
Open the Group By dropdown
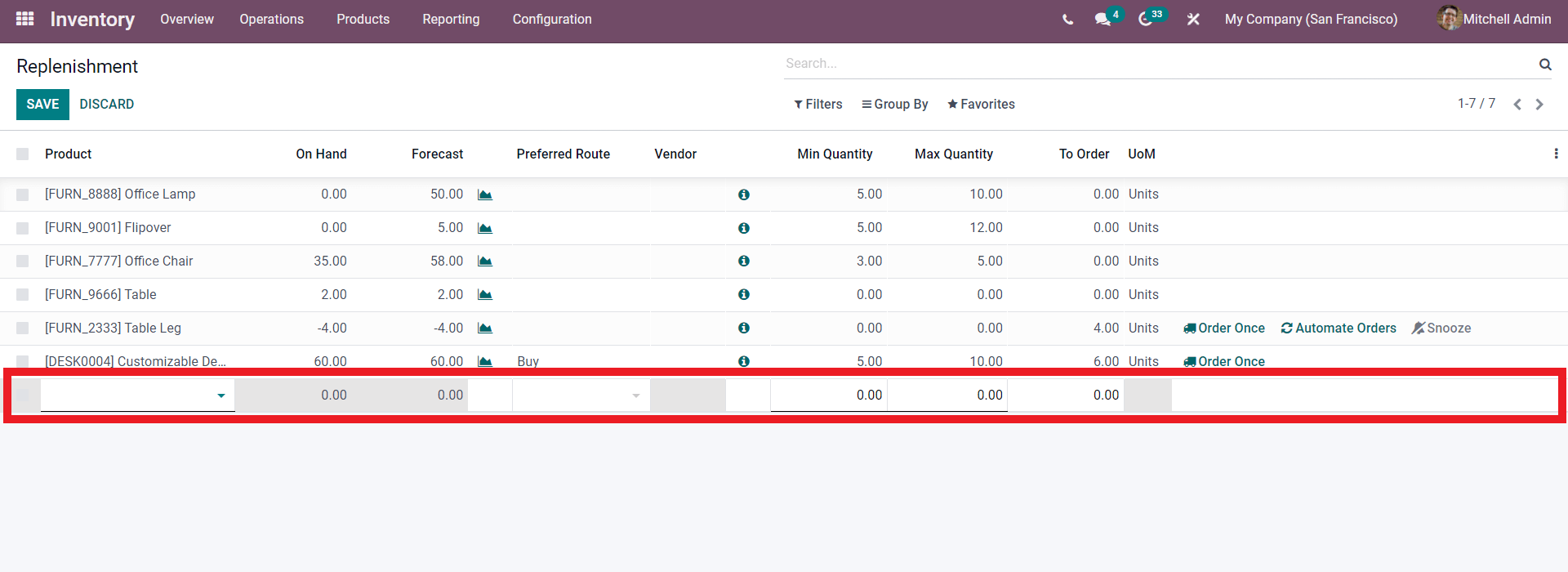(x=894, y=104)
